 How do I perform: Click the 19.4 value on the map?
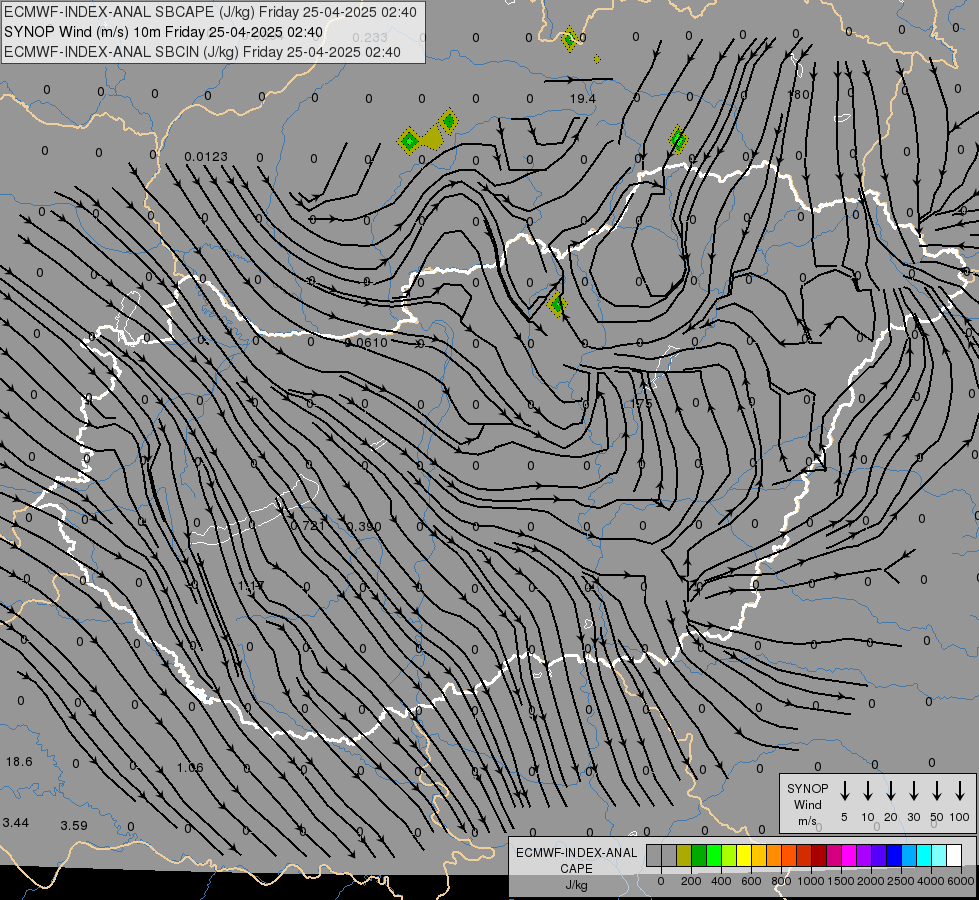[583, 99]
